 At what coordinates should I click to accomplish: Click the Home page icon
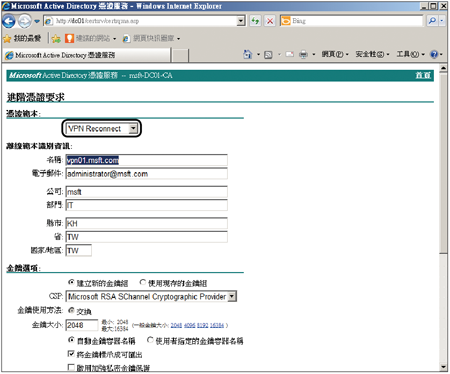tap(247, 54)
